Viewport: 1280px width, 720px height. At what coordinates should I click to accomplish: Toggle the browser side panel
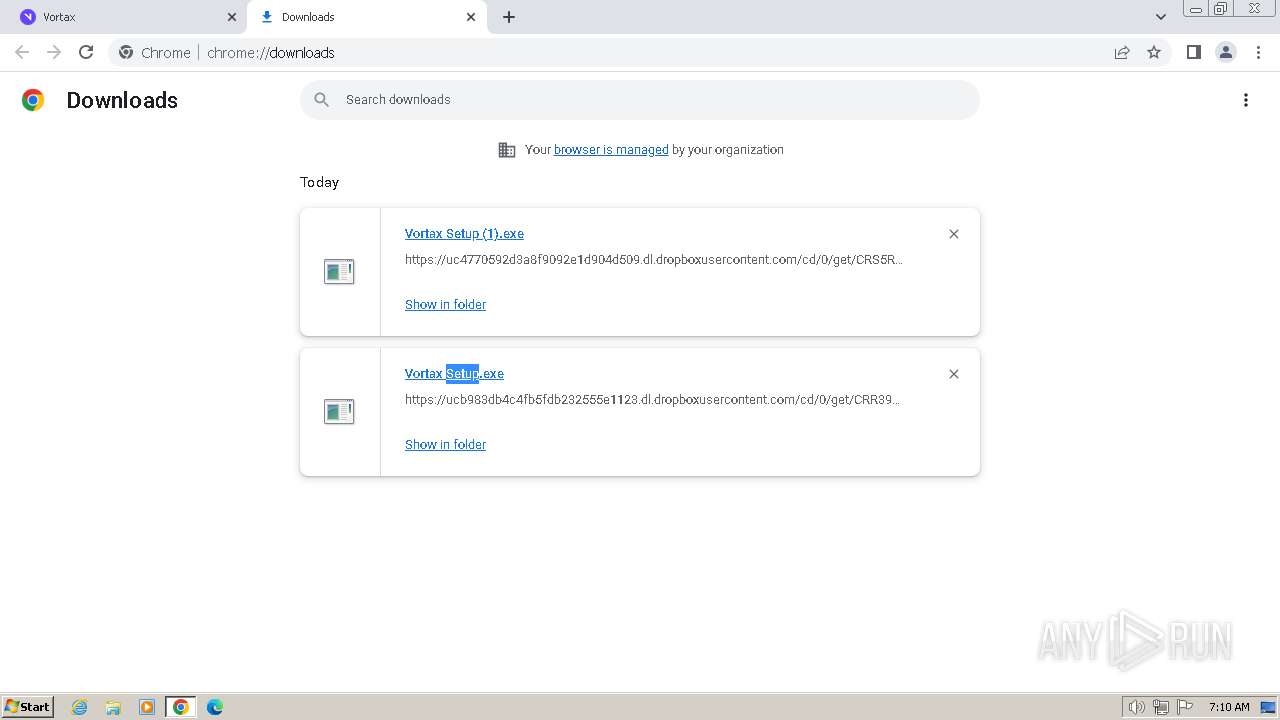click(1194, 52)
